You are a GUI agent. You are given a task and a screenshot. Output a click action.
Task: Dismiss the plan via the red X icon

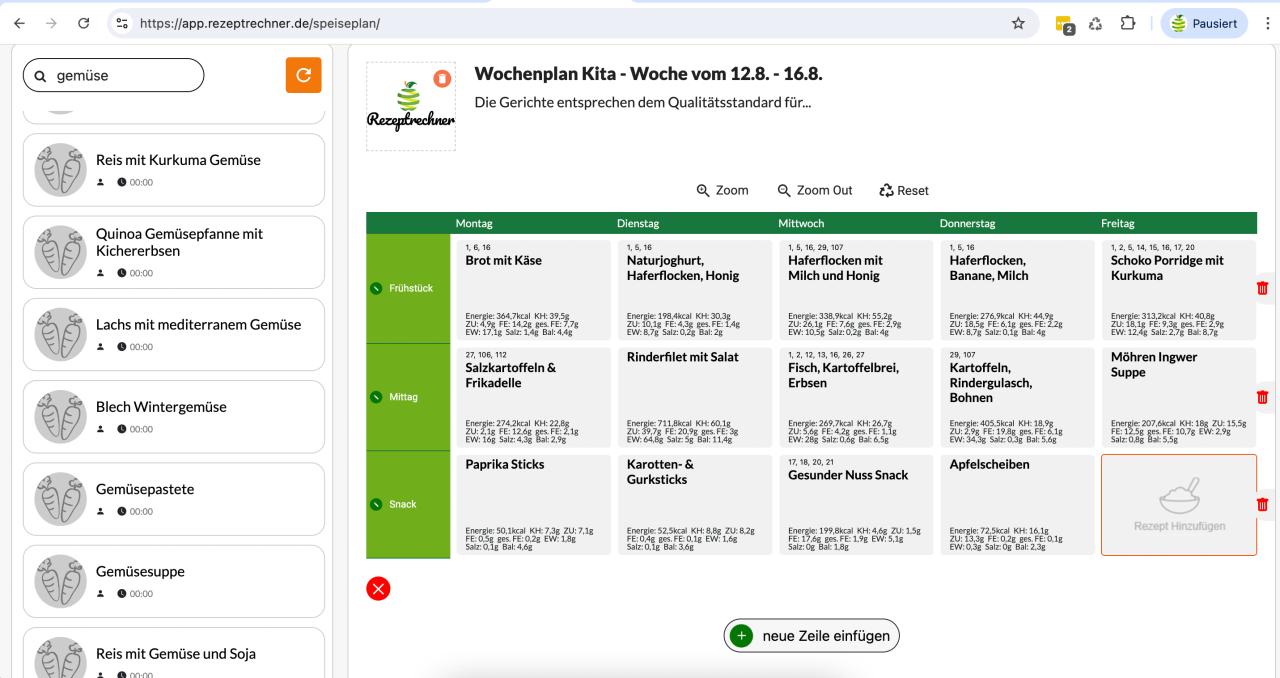click(378, 589)
